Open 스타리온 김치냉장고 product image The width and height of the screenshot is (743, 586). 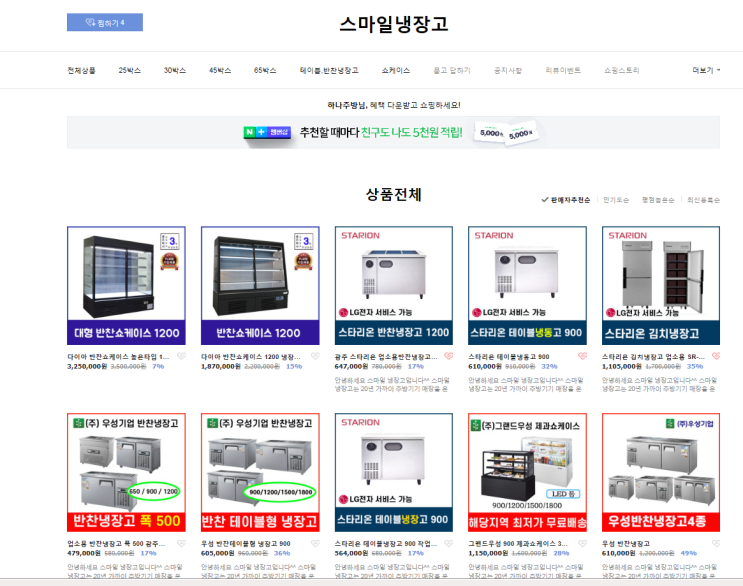[661, 286]
